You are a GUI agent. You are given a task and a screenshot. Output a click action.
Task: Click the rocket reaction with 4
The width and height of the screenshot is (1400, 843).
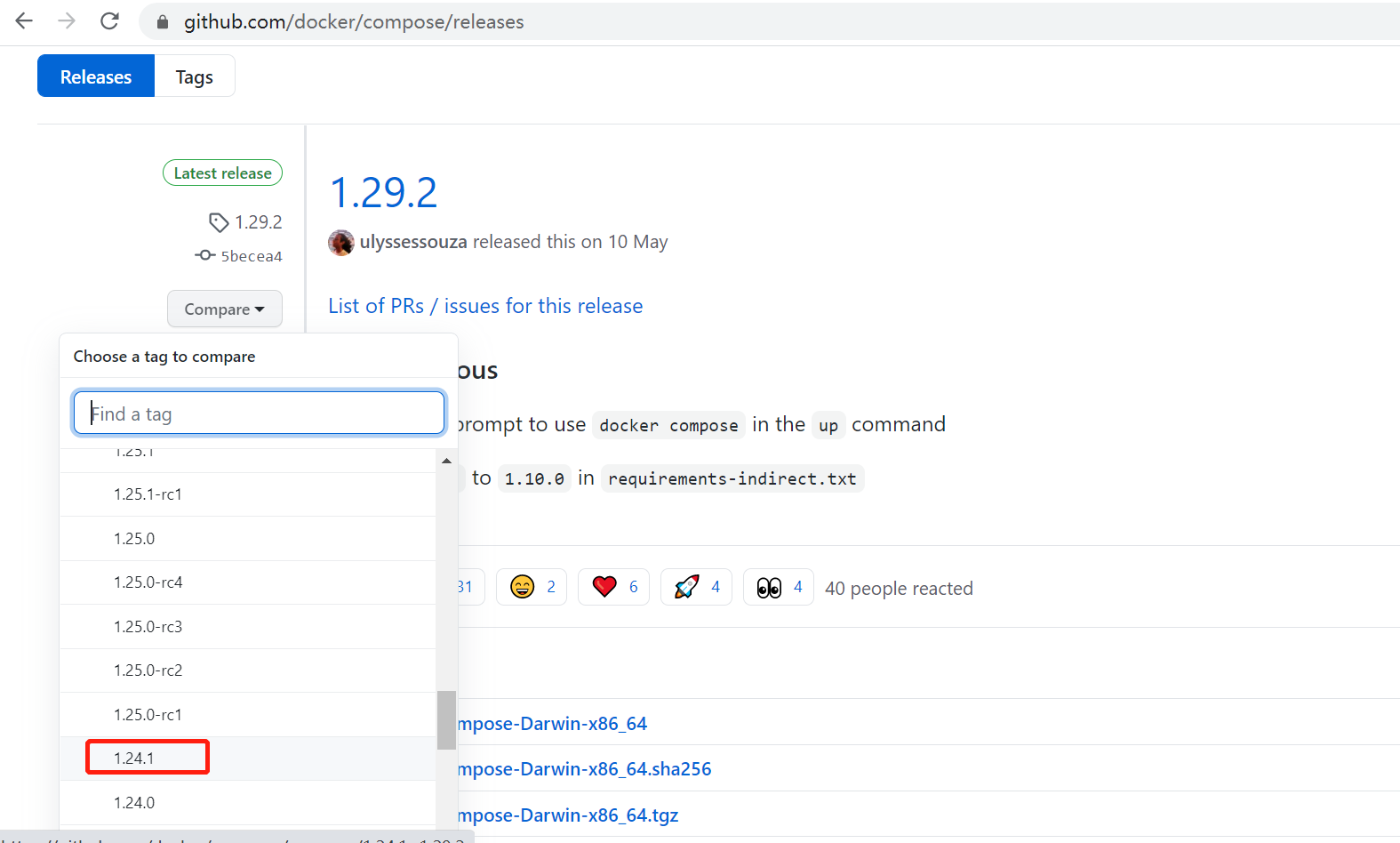point(696,587)
